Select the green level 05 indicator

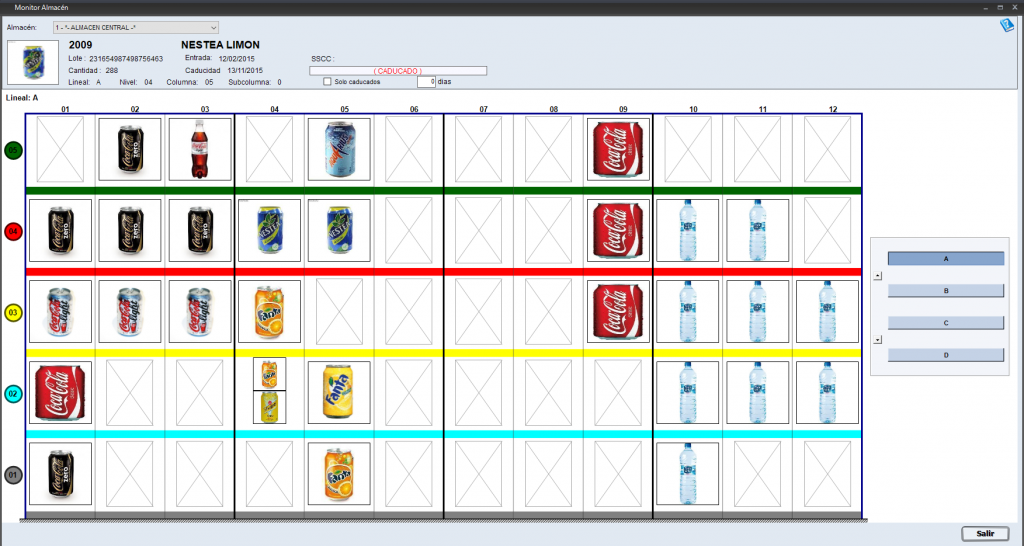coord(13,150)
